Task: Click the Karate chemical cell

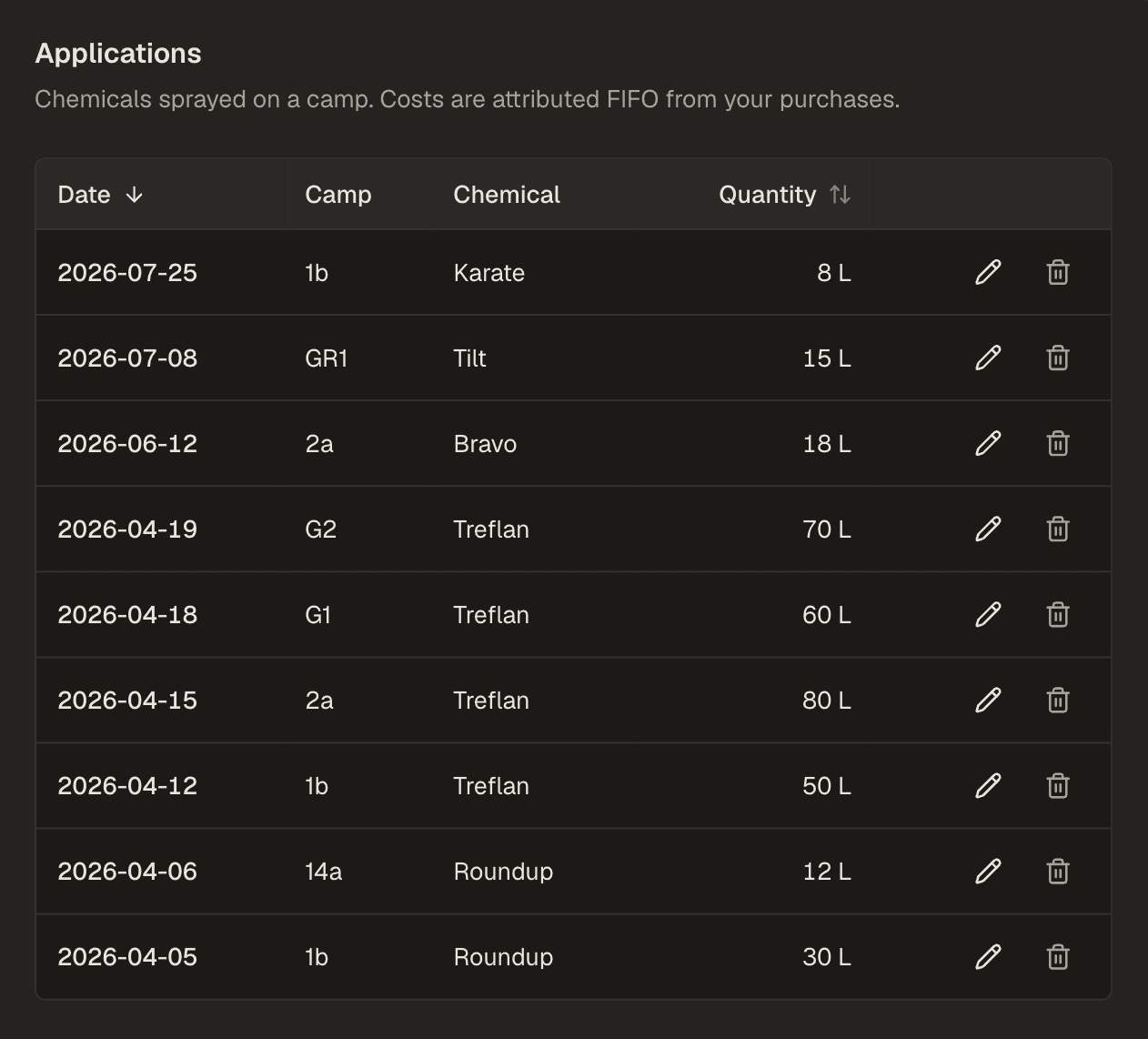Action: (488, 273)
